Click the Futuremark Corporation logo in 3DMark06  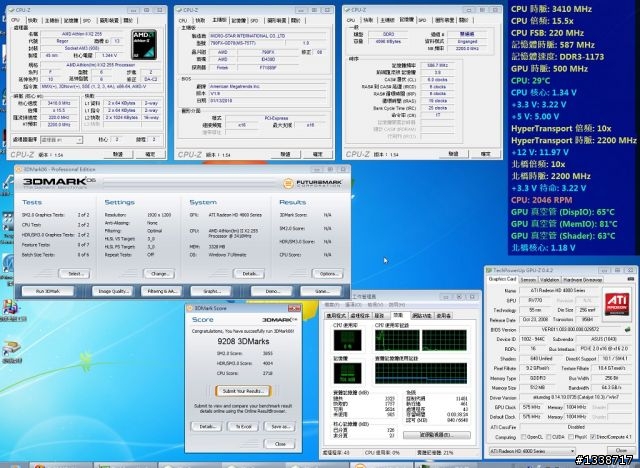(313, 183)
